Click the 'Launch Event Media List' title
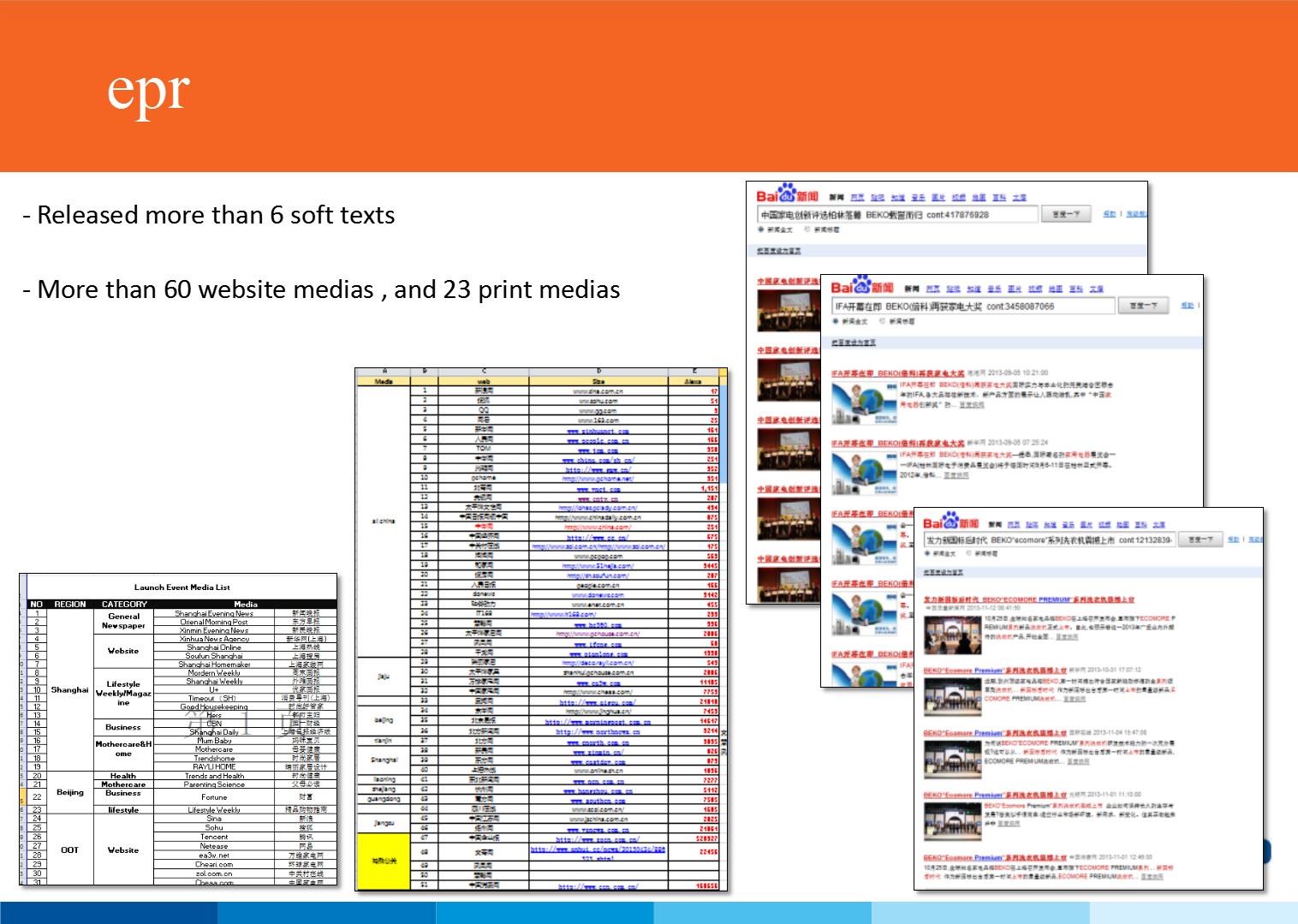Image resolution: width=1298 pixels, height=924 pixels. tap(182, 587)
